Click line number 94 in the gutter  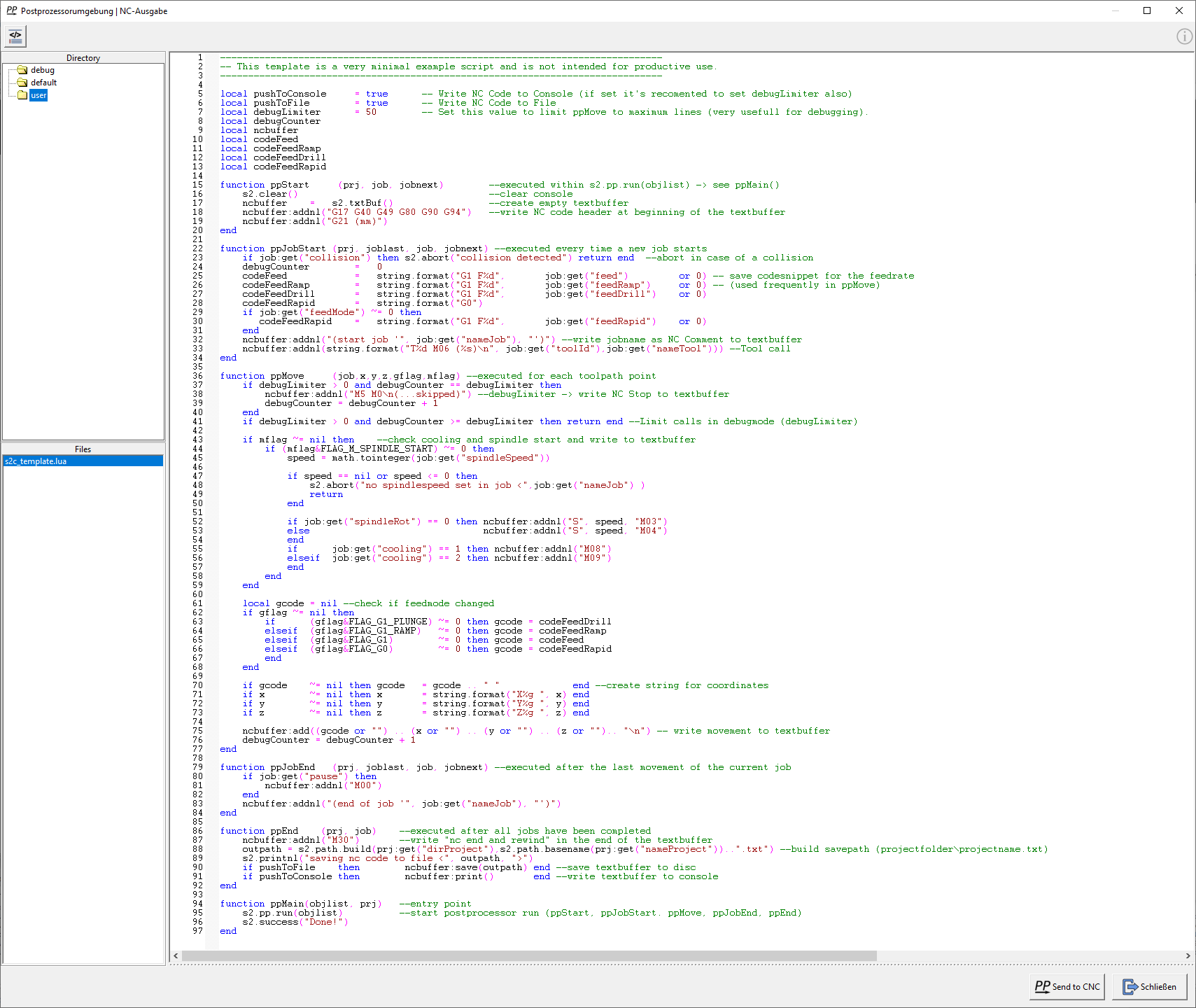click(197, 904)
